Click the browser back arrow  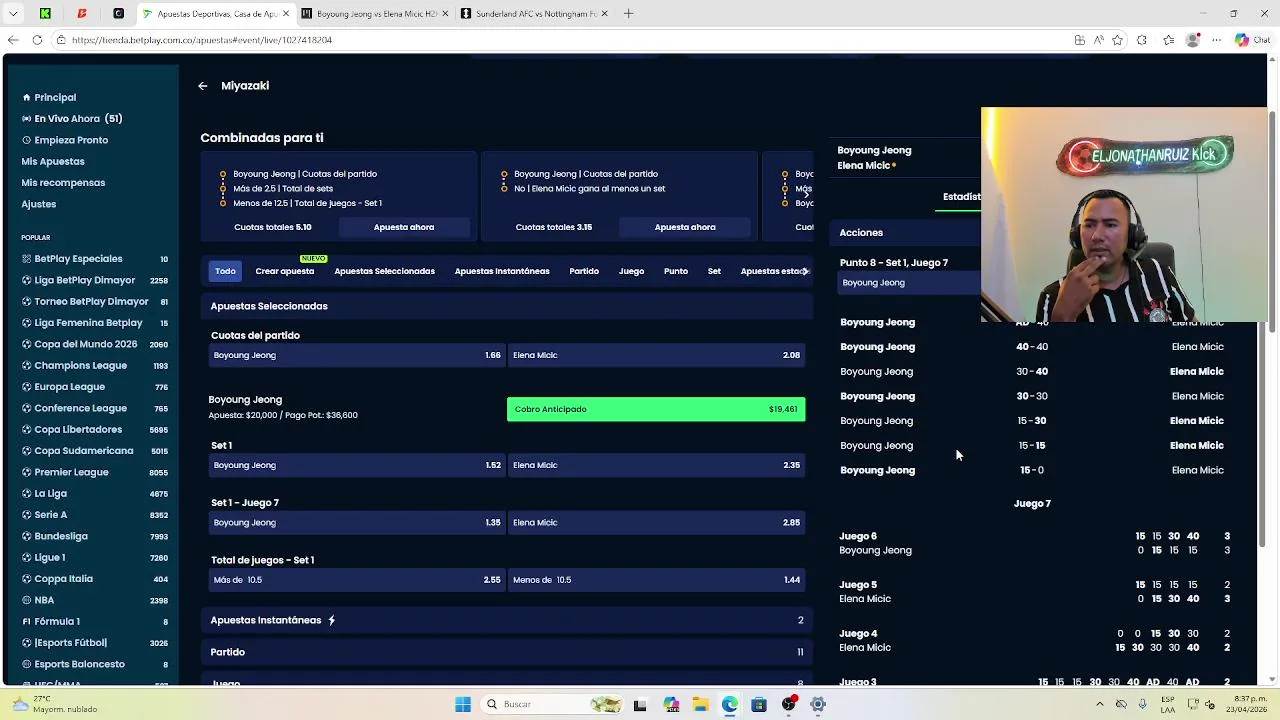(12, 40)
